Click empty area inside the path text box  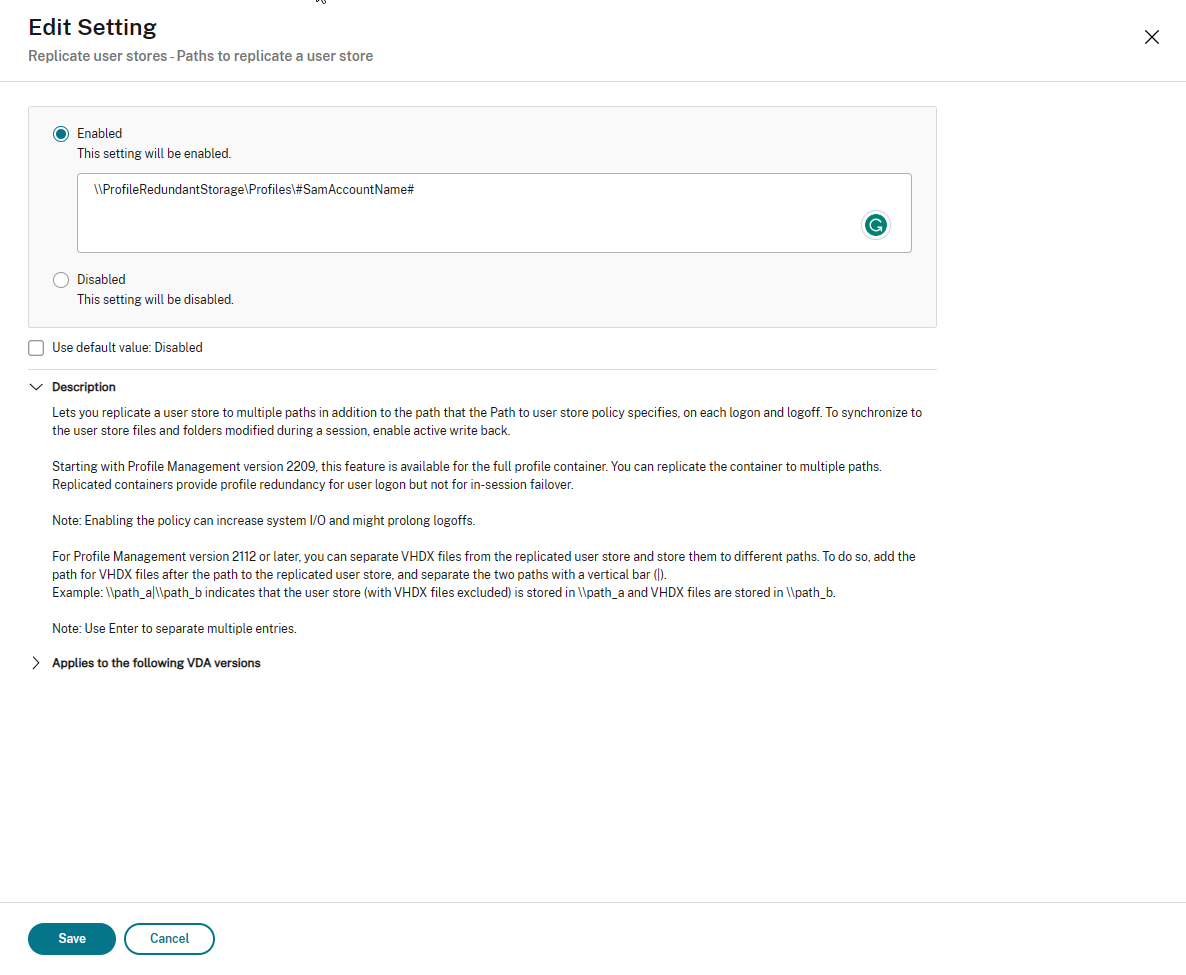pos(450,225)
